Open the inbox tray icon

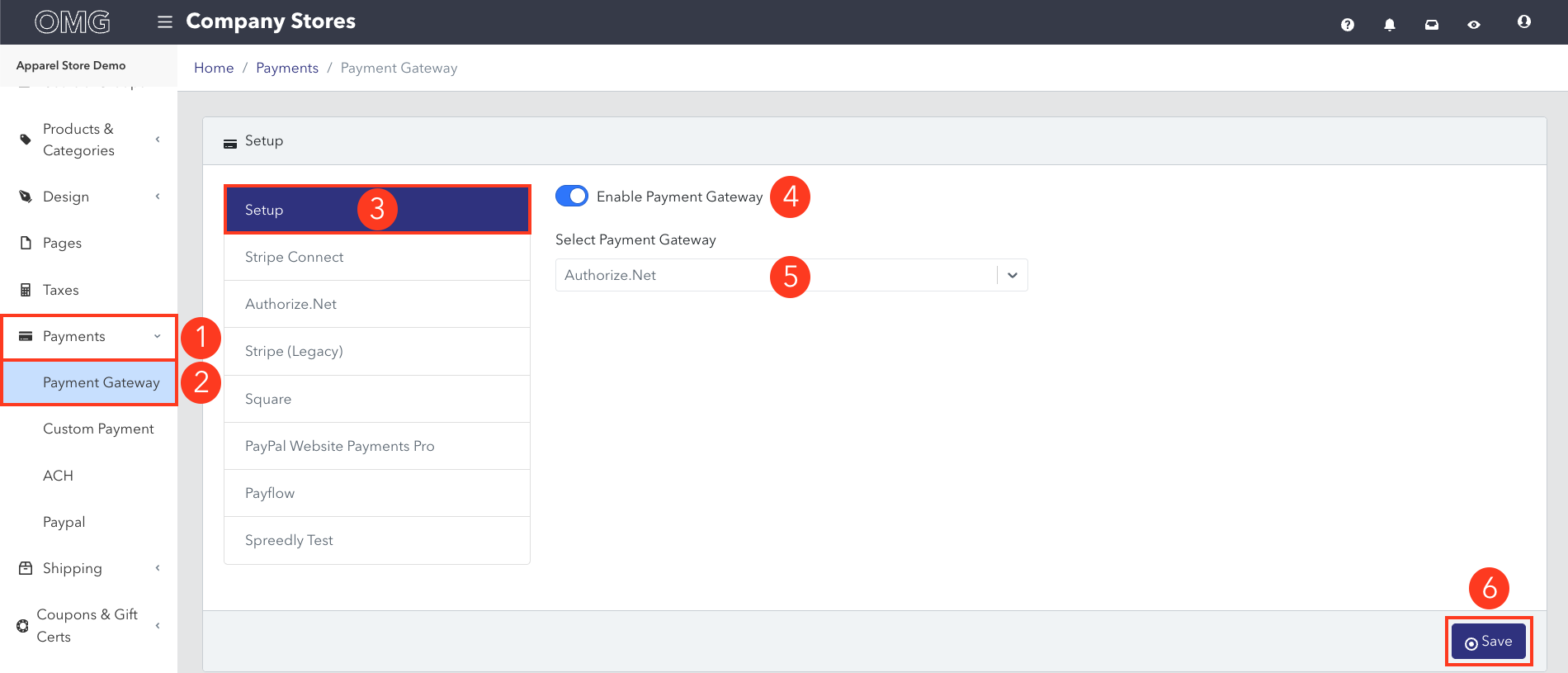tap(1432, 25)
